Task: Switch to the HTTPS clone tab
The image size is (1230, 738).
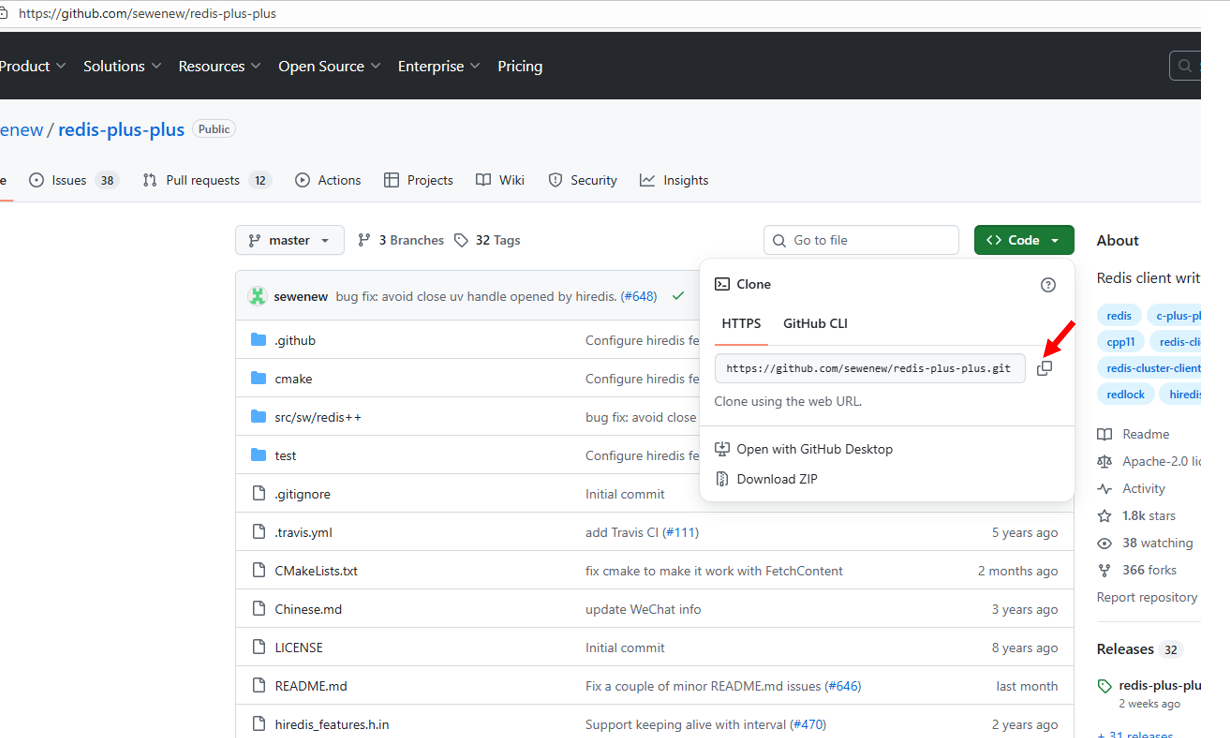Action: pyautogui.click(x=741, y=323)
